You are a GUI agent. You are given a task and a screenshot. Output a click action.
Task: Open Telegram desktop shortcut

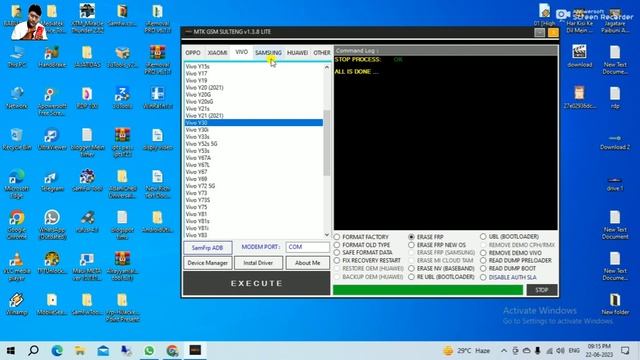(x=52, y=181)
